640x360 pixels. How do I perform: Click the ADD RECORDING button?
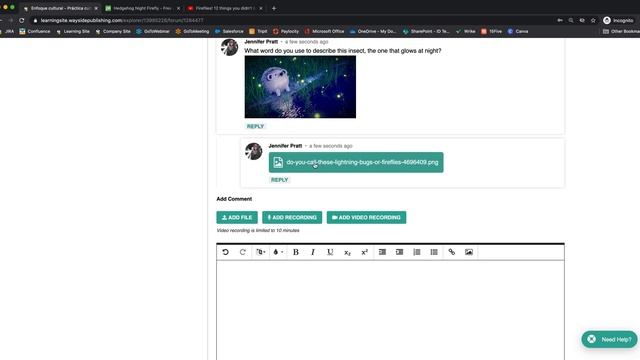(x=292, y=218)
